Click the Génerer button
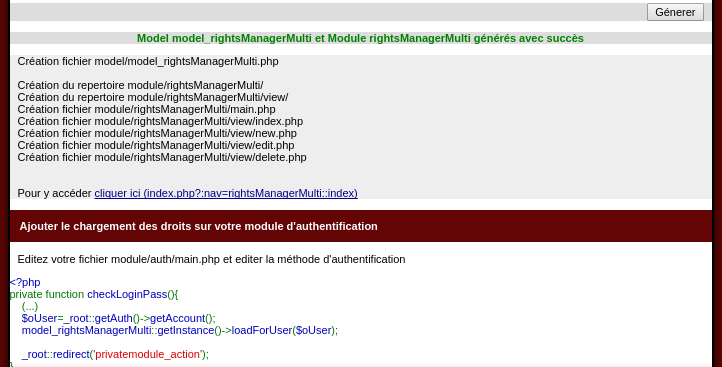The height and width of the screenshot is (367, 722). (x=675, y=12)
